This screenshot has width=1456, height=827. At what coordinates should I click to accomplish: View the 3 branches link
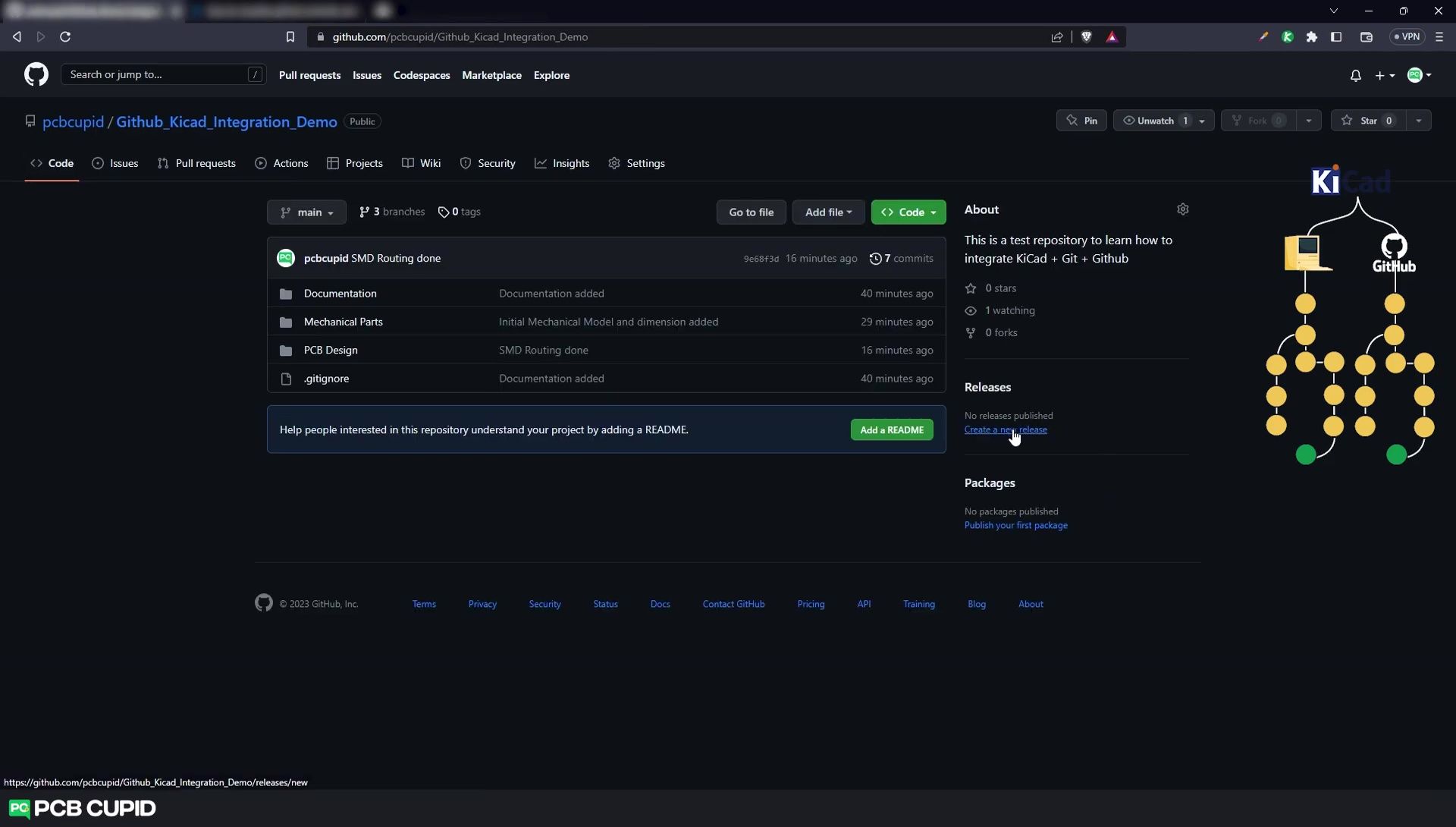tap(392, 212)
